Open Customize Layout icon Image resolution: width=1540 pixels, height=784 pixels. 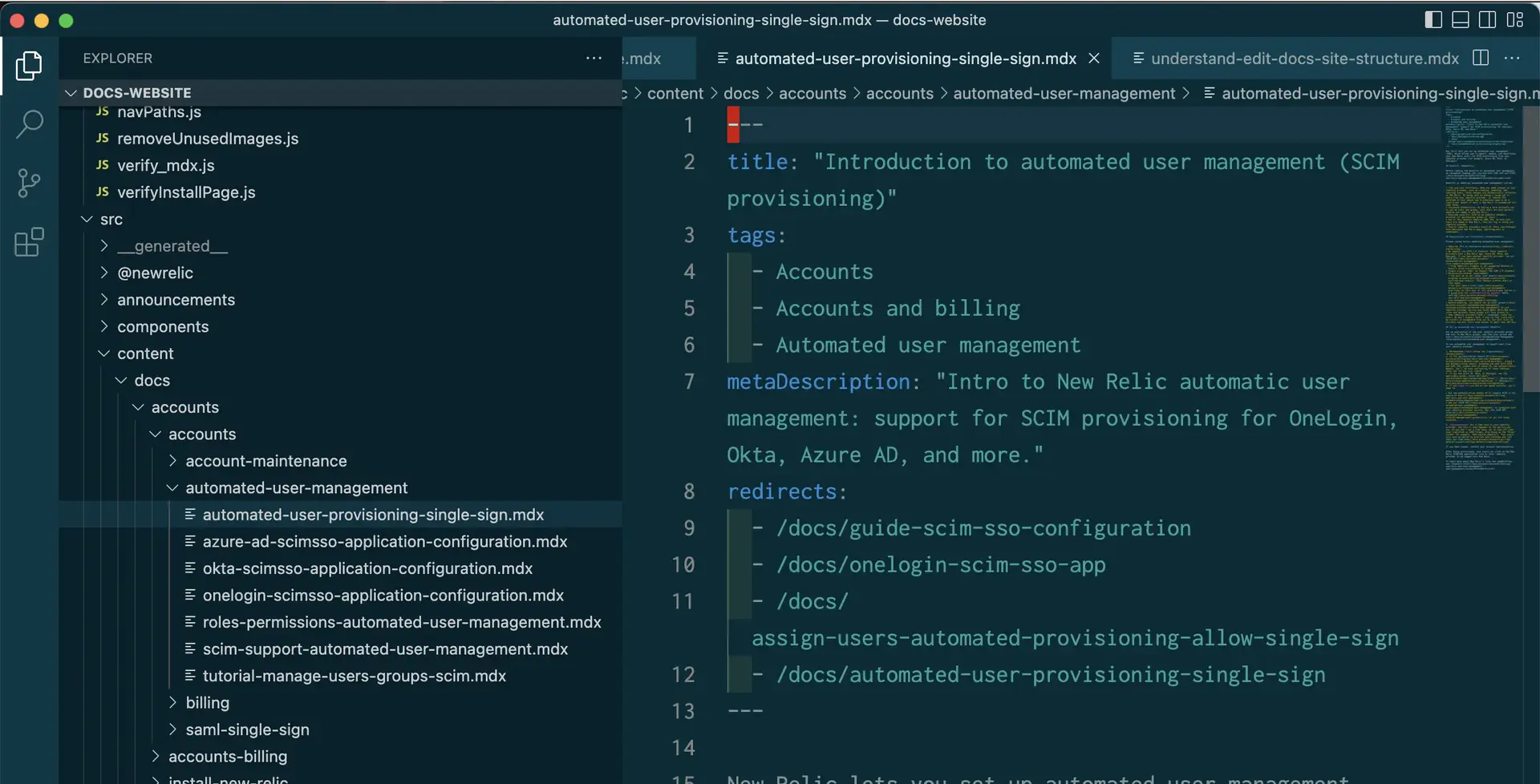point(1514,20)
